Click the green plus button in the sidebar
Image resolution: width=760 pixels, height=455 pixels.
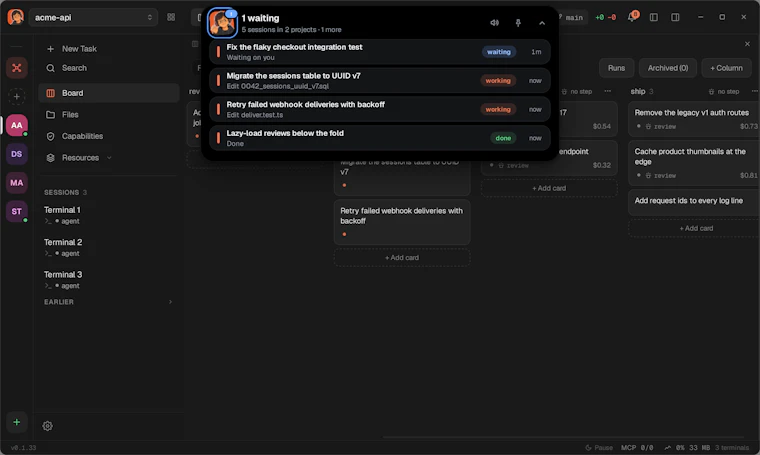16,422
